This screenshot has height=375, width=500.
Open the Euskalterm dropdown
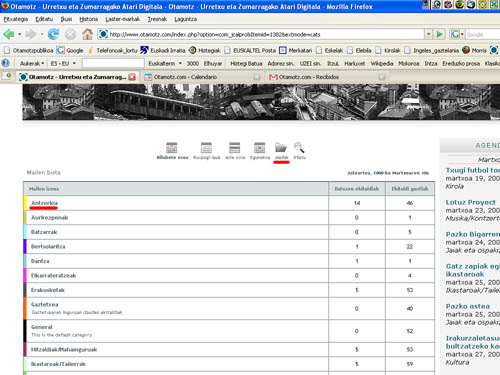click(165, 63)
